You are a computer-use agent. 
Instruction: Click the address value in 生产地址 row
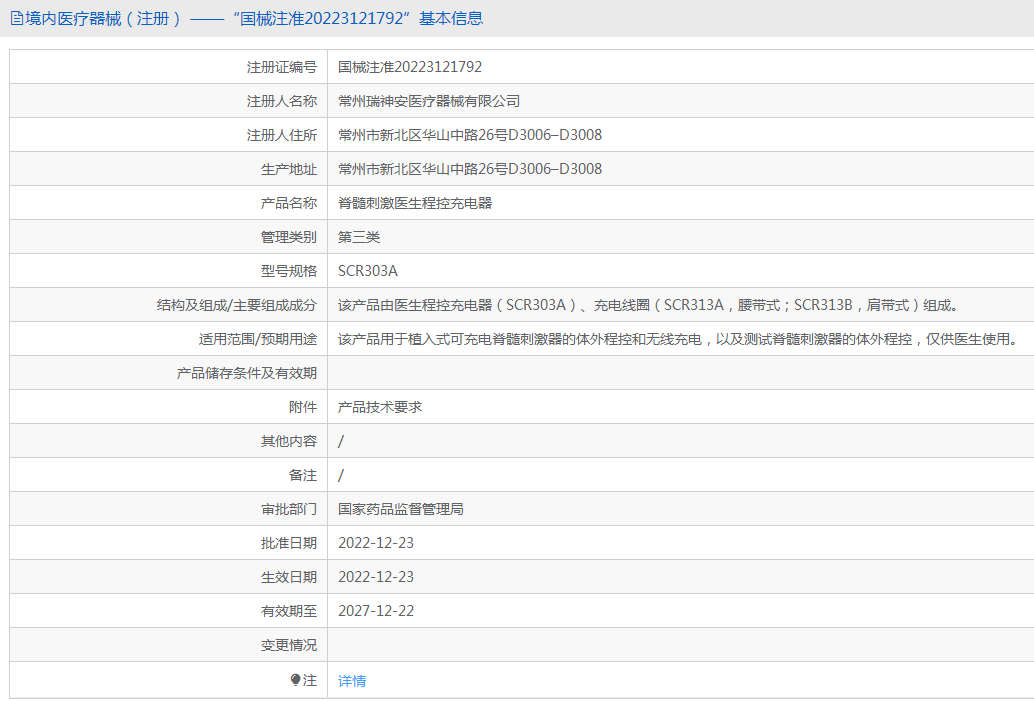(x=470, y=169)
